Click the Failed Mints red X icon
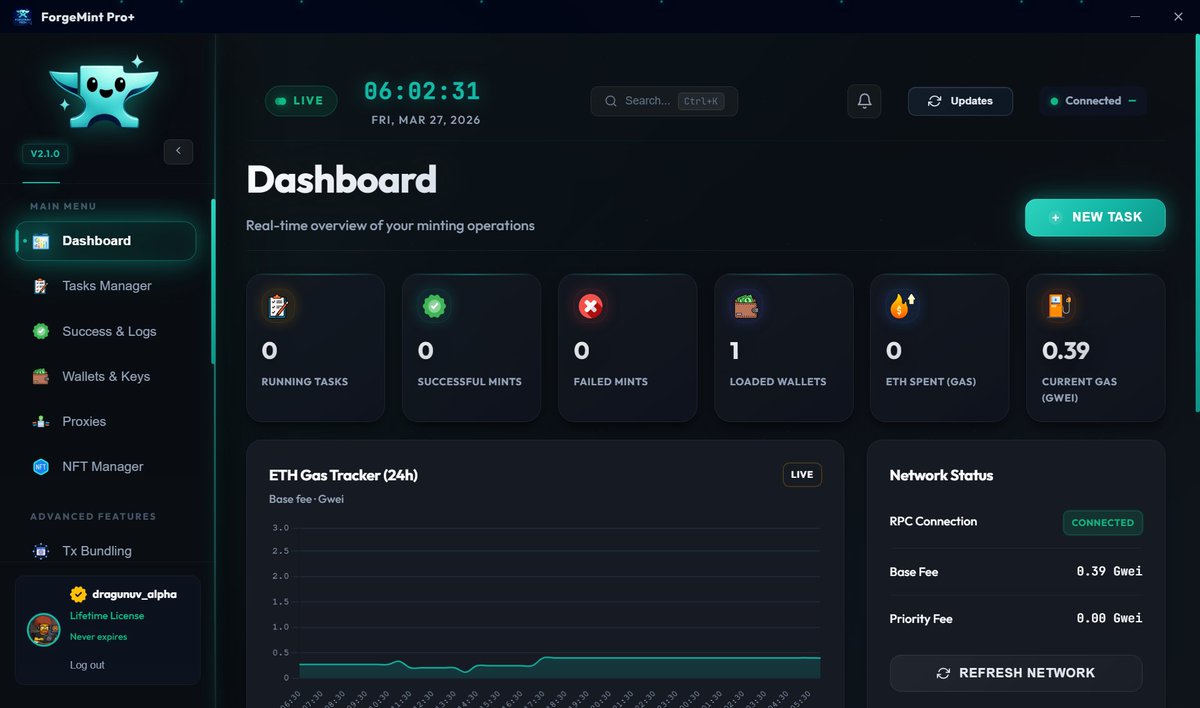 tap(589, 306)
